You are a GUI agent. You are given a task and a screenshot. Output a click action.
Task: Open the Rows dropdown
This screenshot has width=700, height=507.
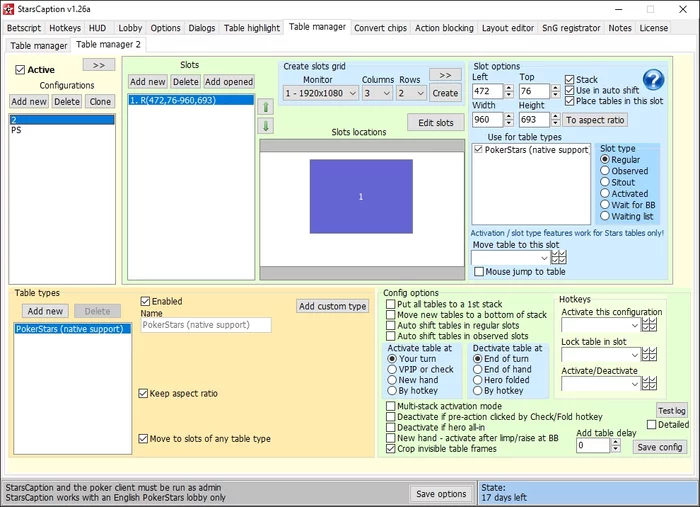(x=411, y=93)
